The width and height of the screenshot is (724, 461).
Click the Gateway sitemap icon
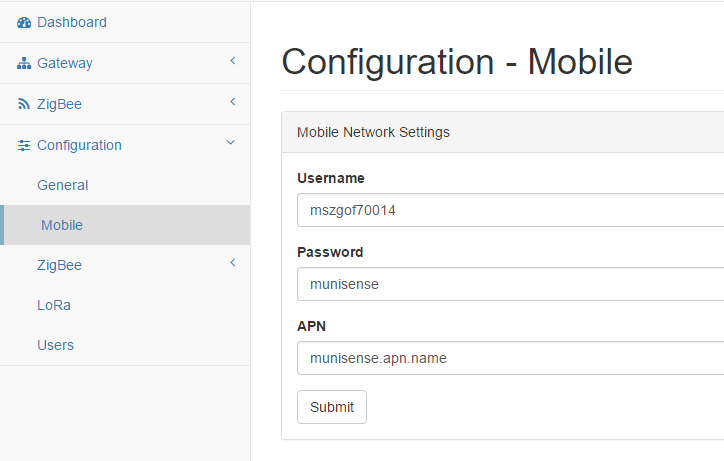click(x=24, y=63)
